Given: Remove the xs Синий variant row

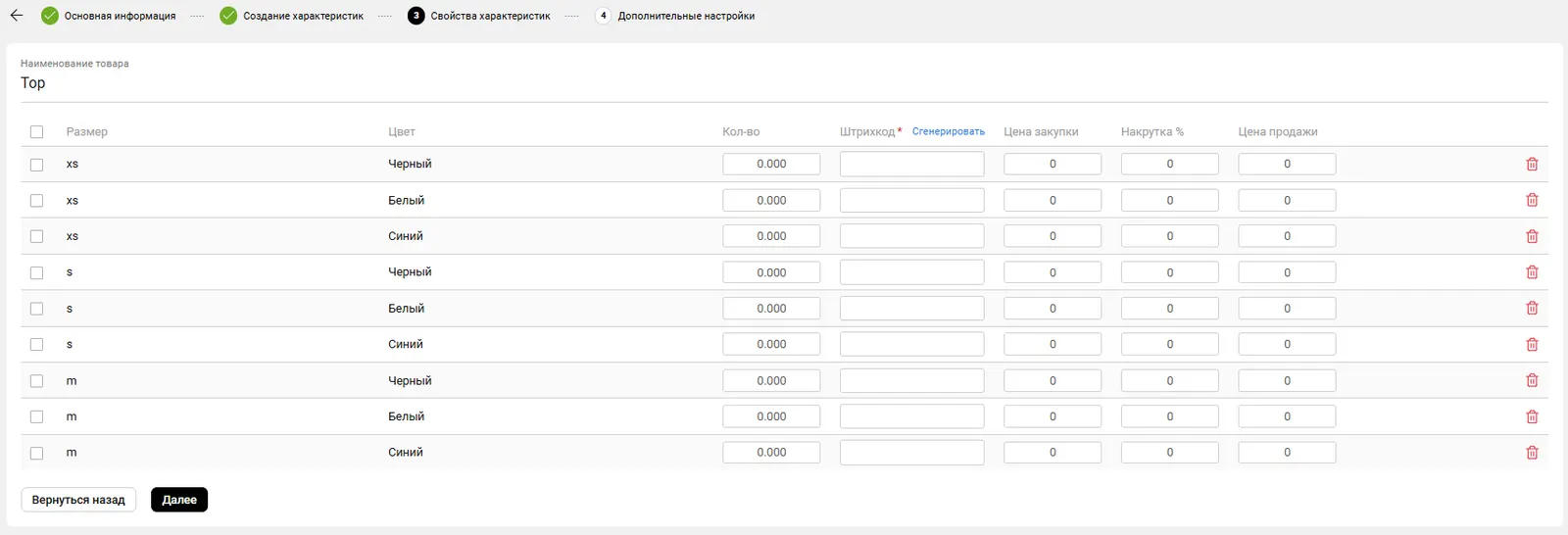Looking at the screenshot, I should pos(1532,236).
